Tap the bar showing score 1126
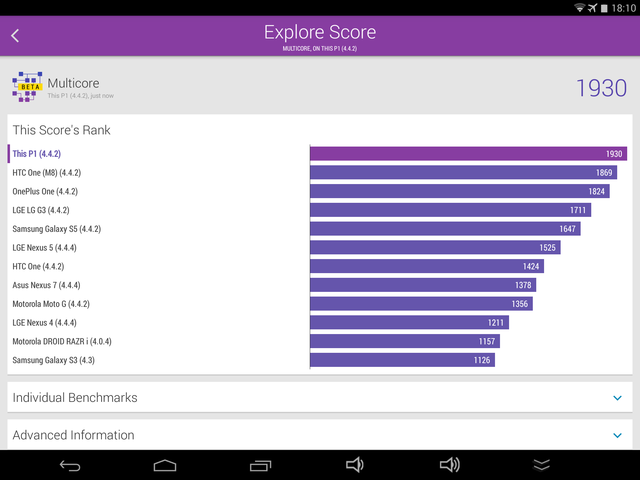 (x=402, y=360)
